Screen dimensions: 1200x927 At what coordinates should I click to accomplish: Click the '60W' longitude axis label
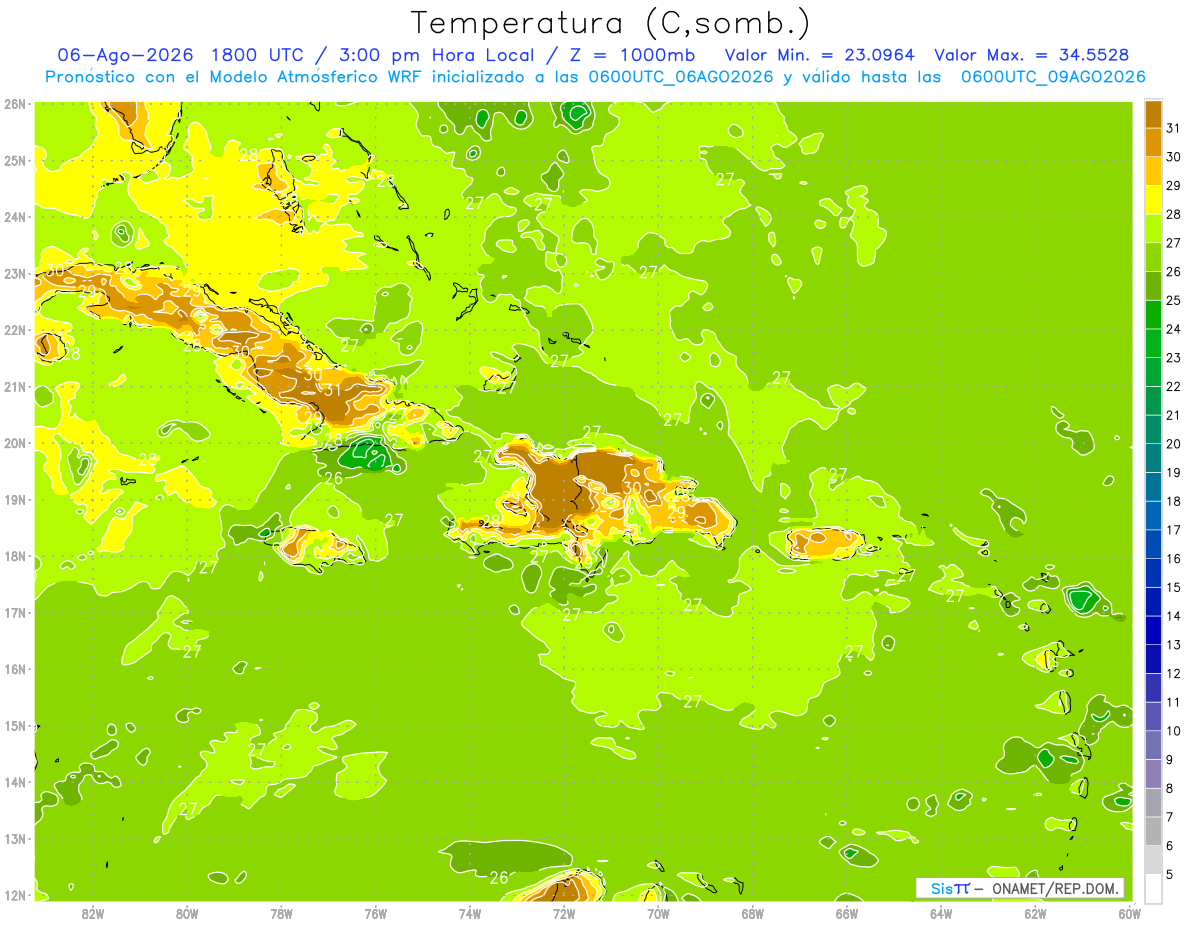point(1130,913)
